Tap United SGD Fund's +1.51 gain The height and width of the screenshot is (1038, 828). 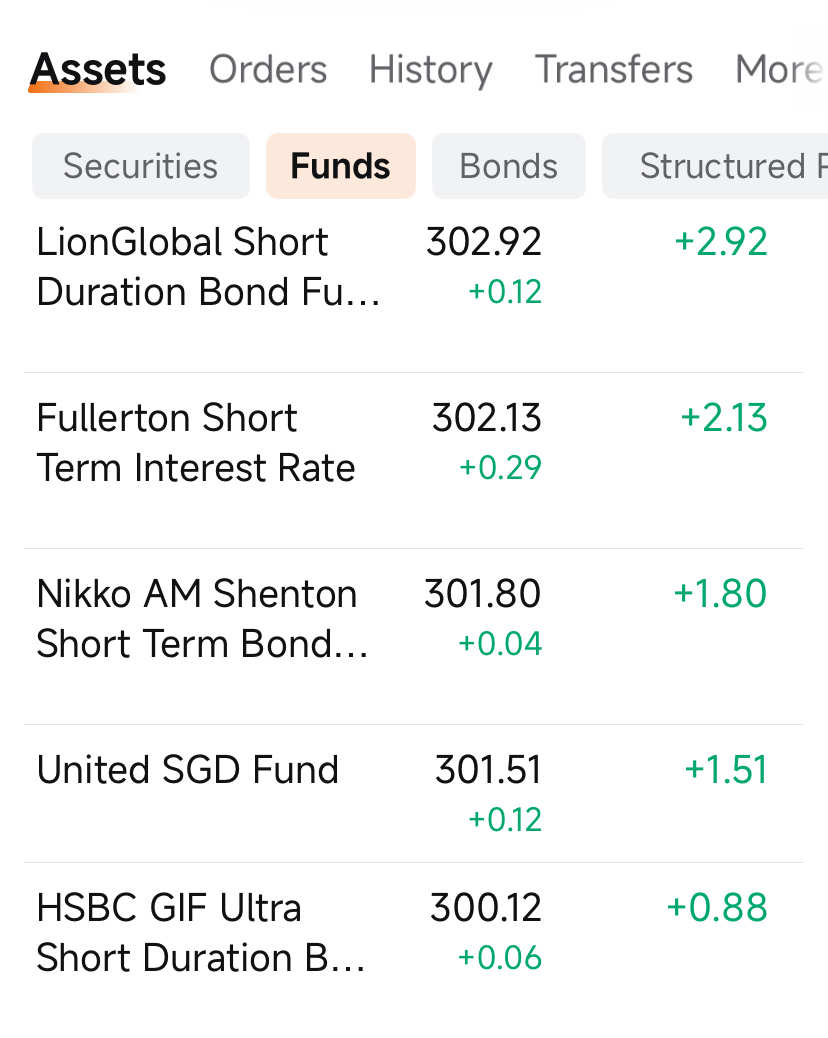click(x=726, y=770)
